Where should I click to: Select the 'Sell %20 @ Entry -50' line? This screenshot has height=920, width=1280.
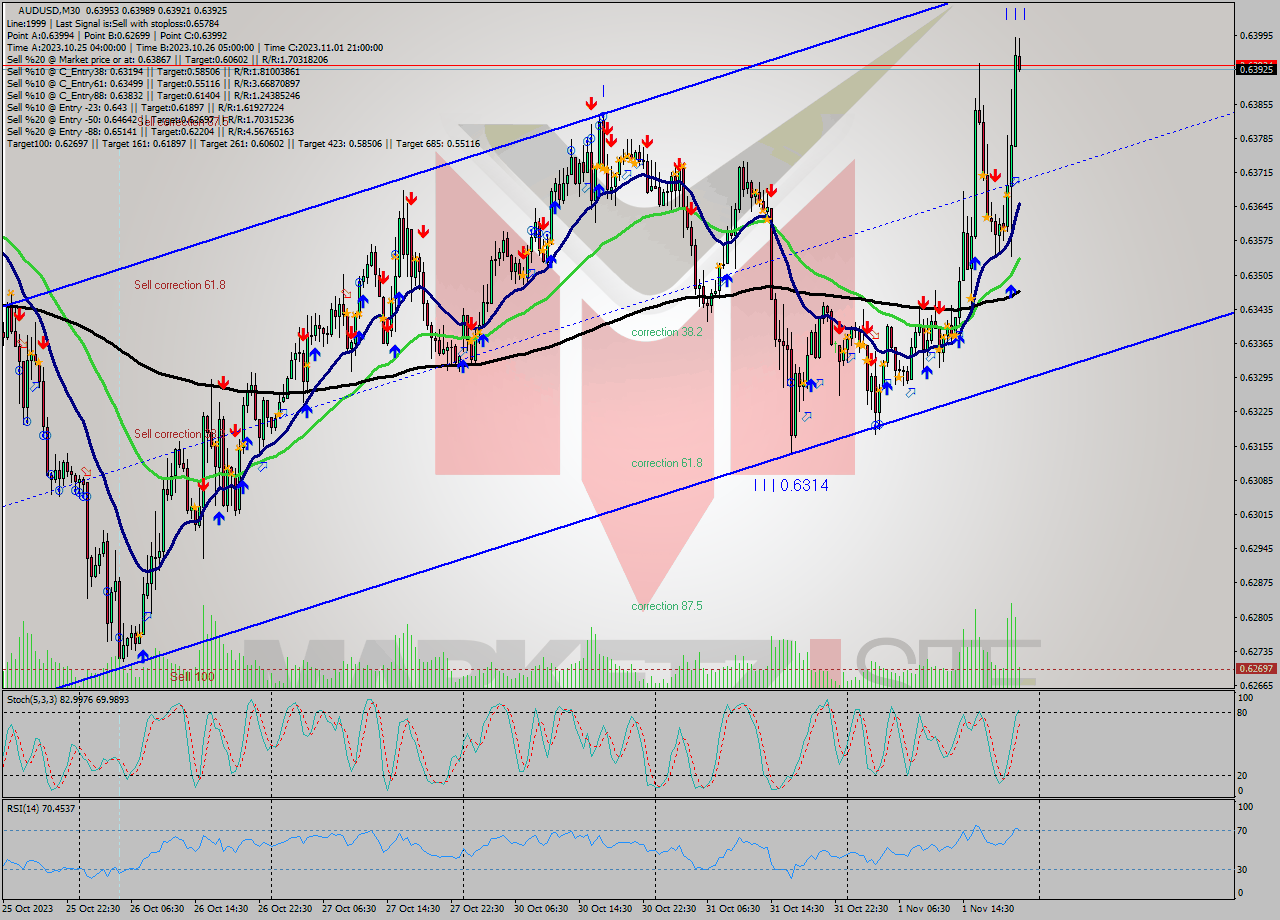149,119
